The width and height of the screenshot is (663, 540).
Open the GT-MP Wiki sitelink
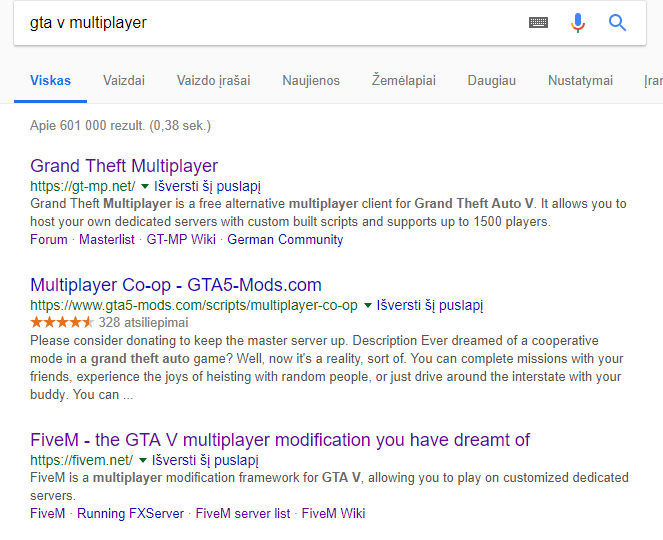point(181,239)
